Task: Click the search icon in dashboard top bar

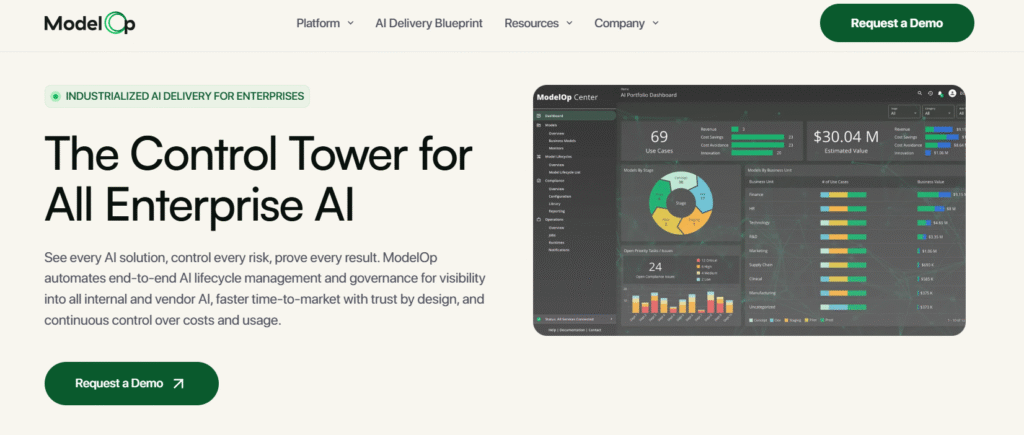Action: pos(920,93)
